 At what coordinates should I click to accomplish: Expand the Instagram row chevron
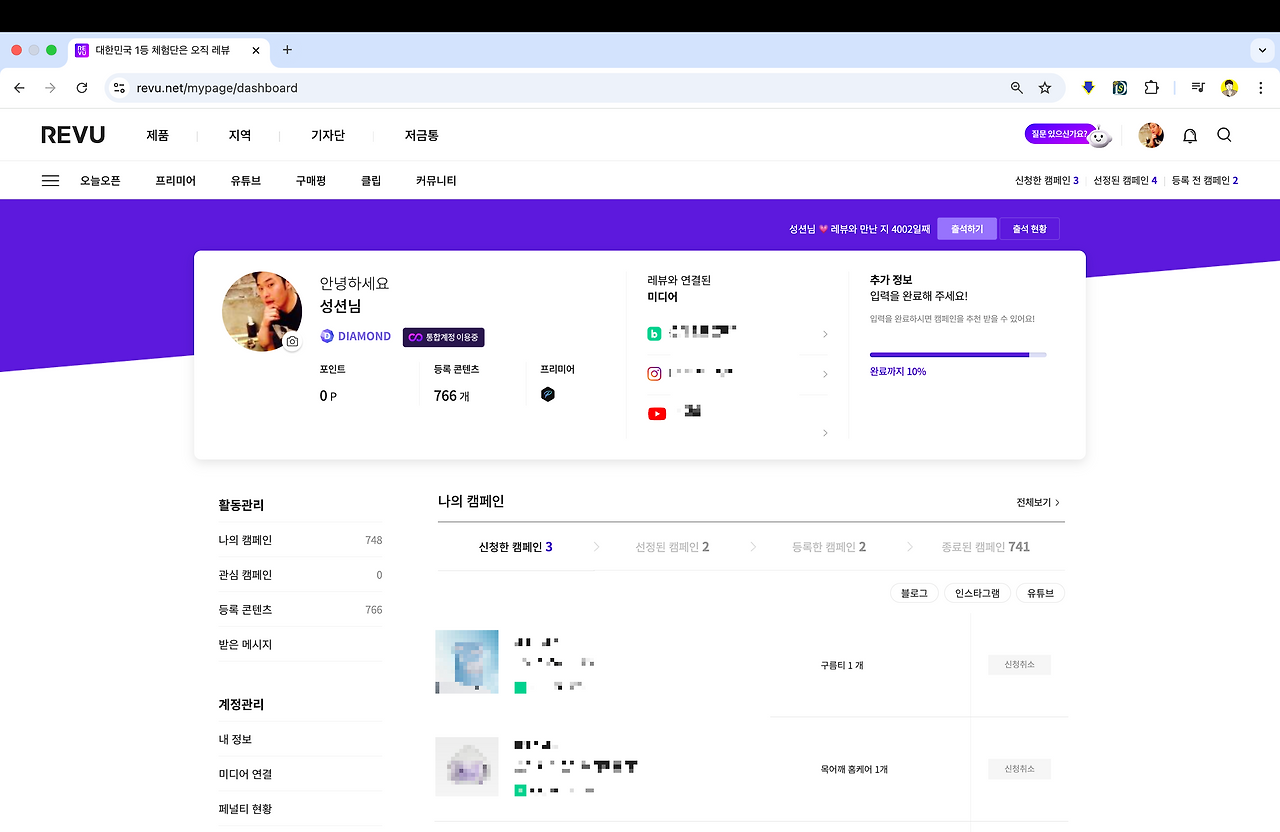824,374
